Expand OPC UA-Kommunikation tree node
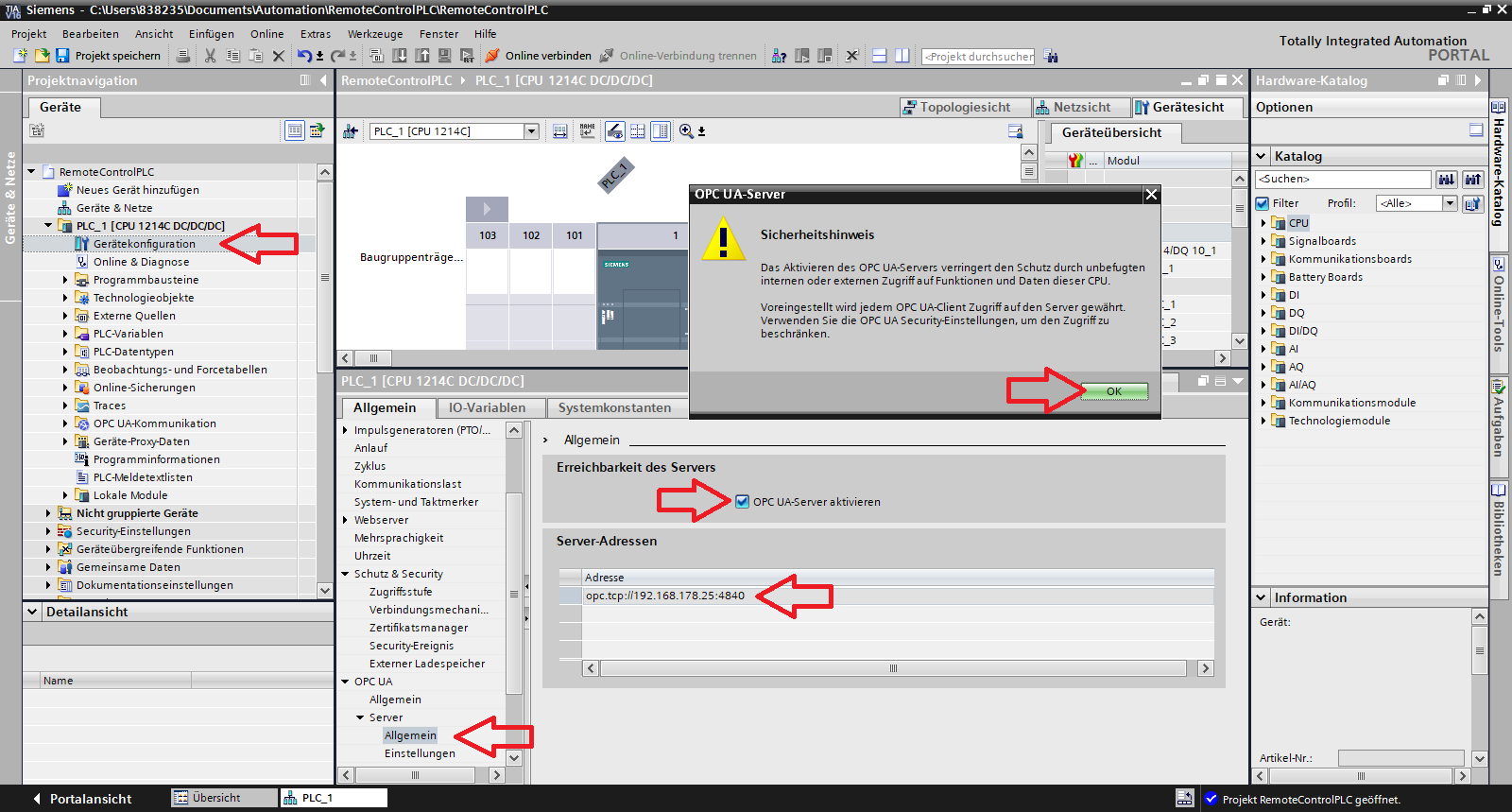Image resolution: width=1512 pixels, height=812 pixels. click(x=65, y=423)
